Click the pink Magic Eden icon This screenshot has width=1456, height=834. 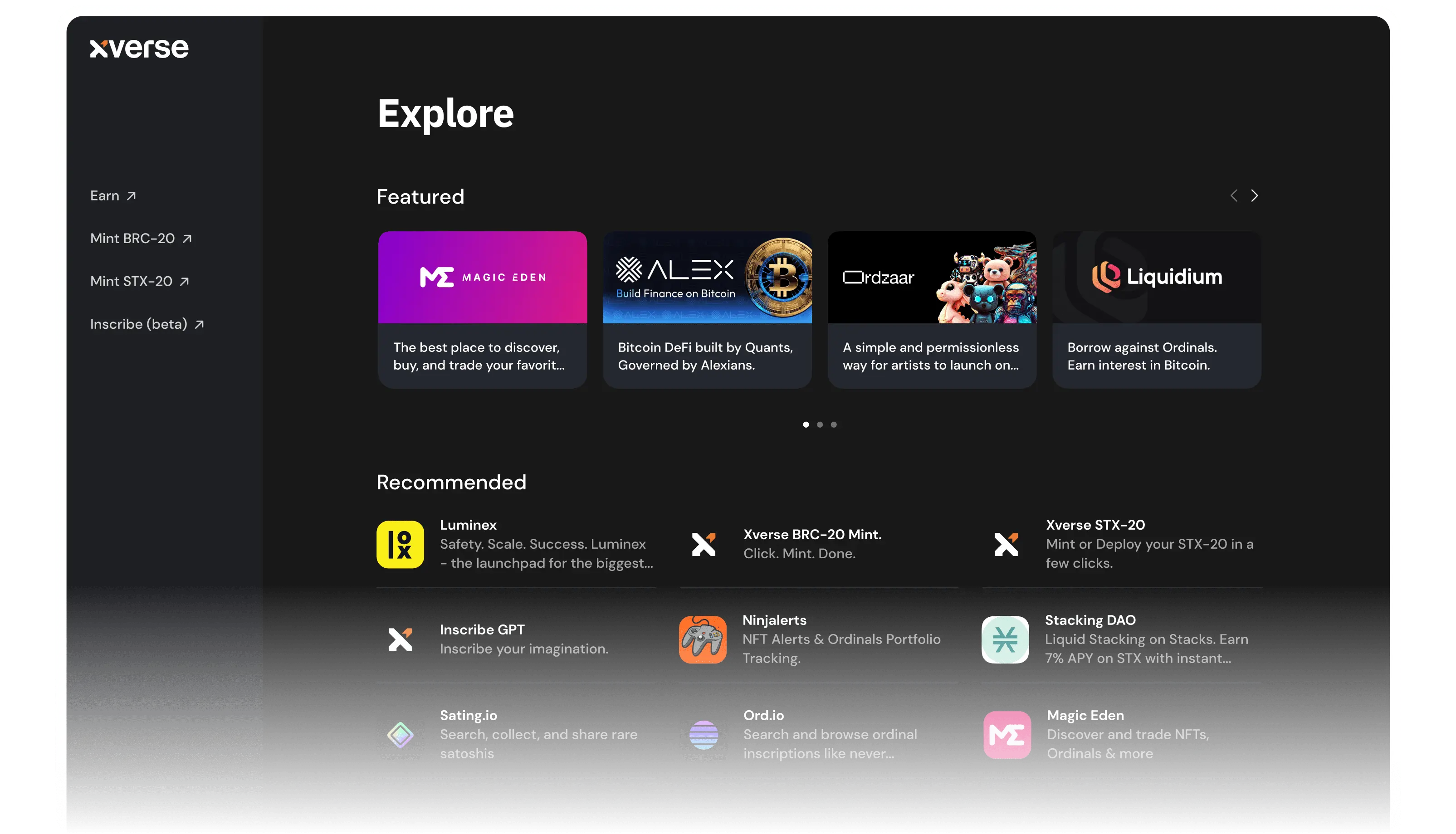[1007, 735]
